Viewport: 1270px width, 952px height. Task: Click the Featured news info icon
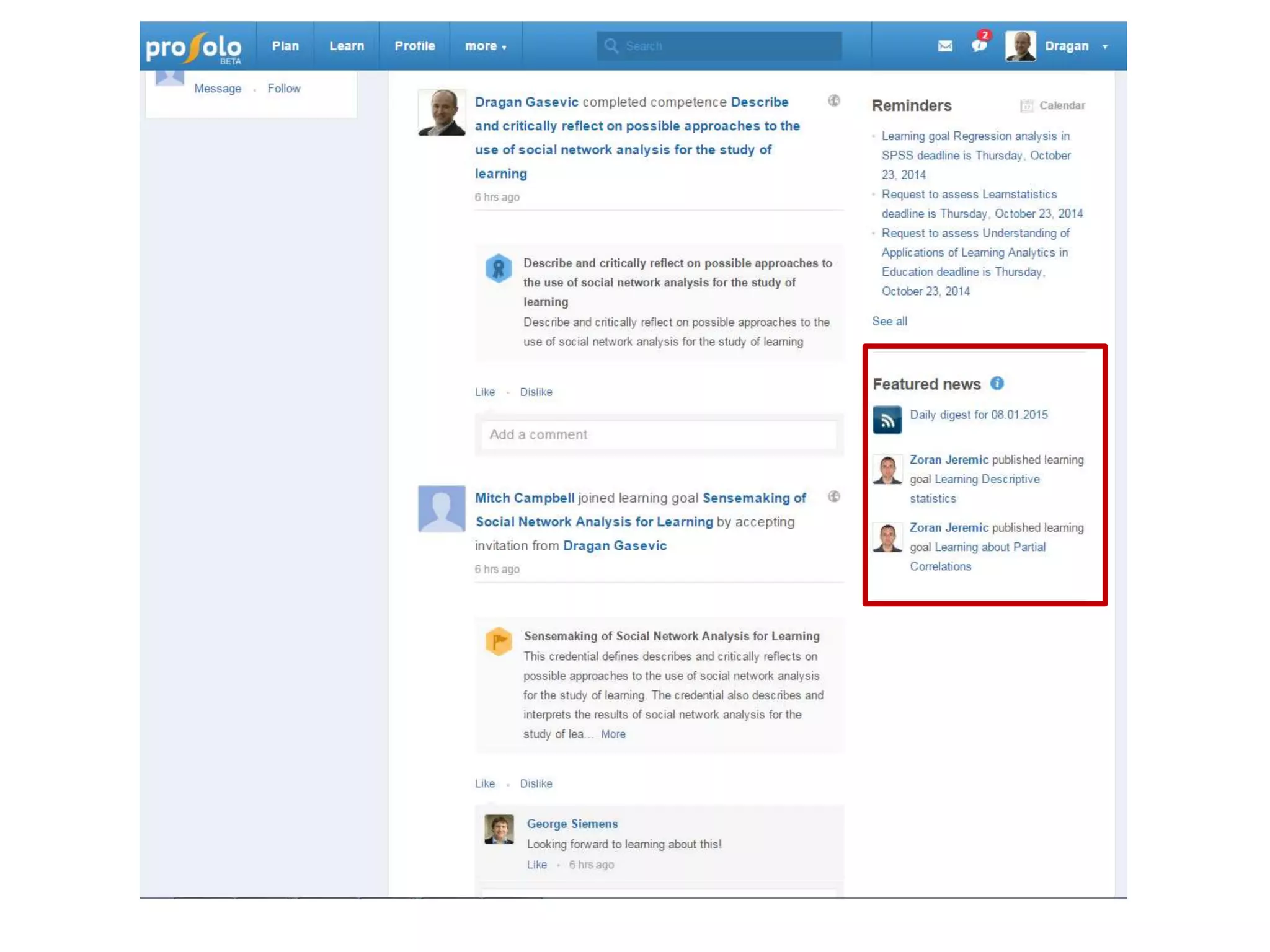pyautogui.click(x=997, y=384)
